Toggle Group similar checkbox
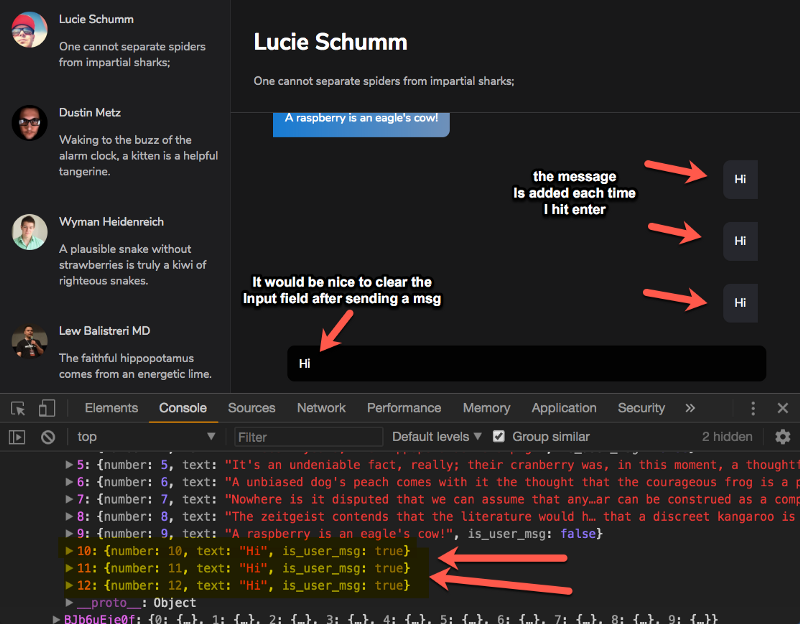 499,437
